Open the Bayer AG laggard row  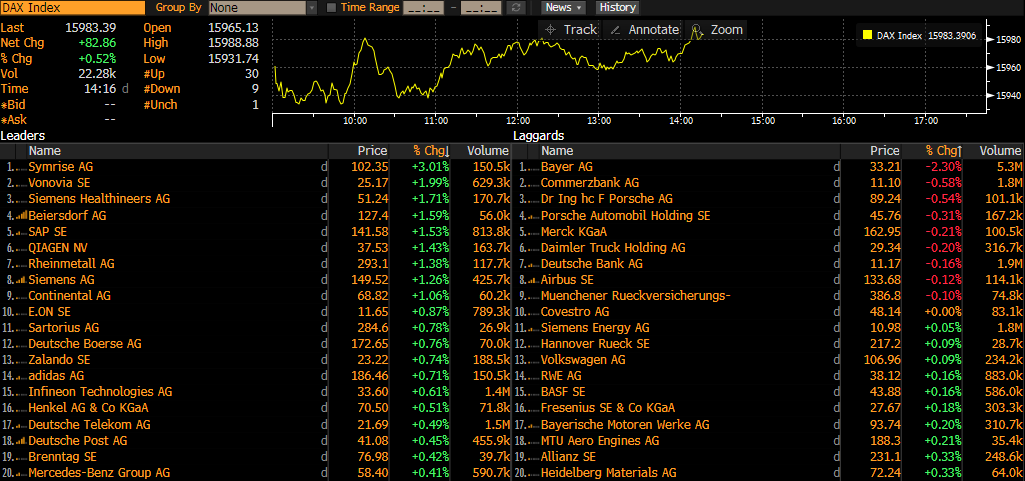point(567,167)
